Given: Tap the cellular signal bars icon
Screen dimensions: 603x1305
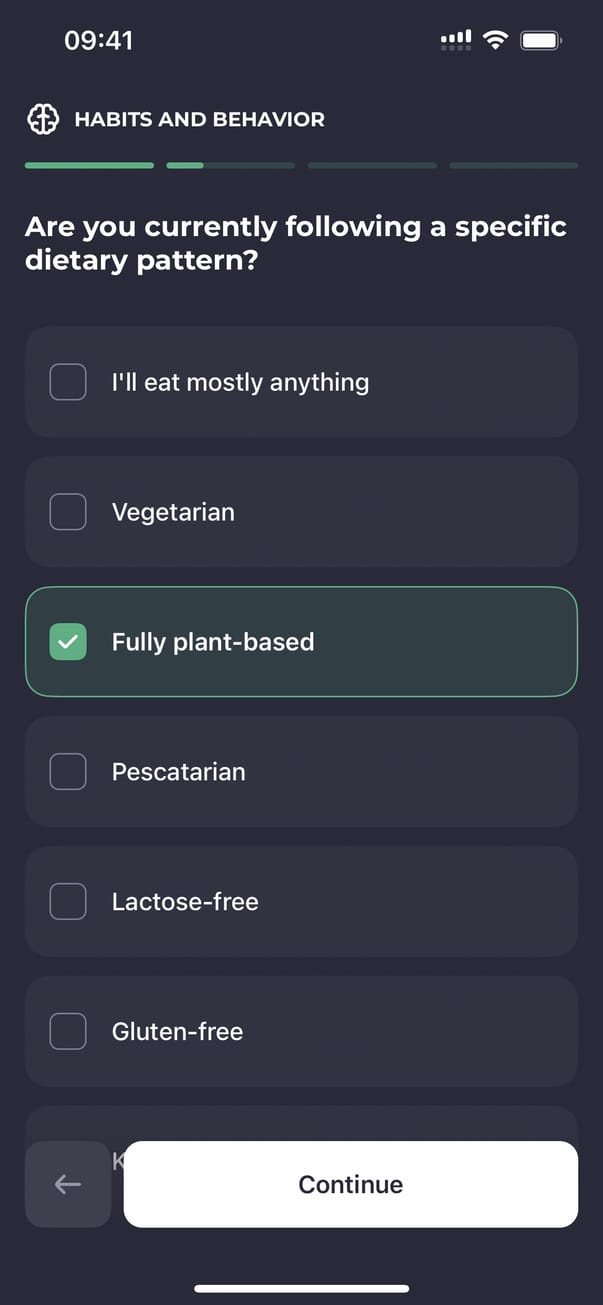Looking at the screenshot, I should [x=456, y=40].
